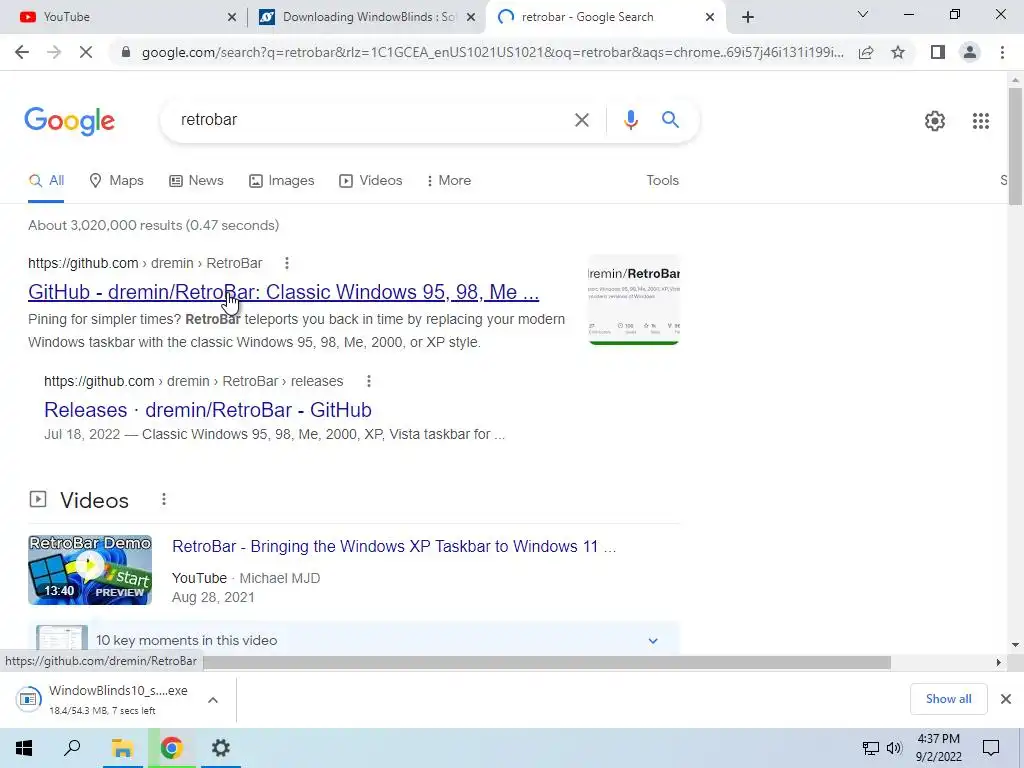Image resolution: width=1024 pixels, height=768 pixels.
Task: Expand 10 key moments in this video
Action: pos(652,641)
